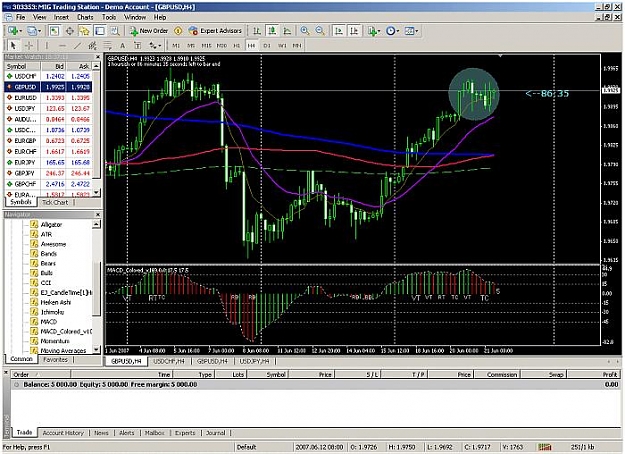Open the File menu

click(x=20, y=17)
